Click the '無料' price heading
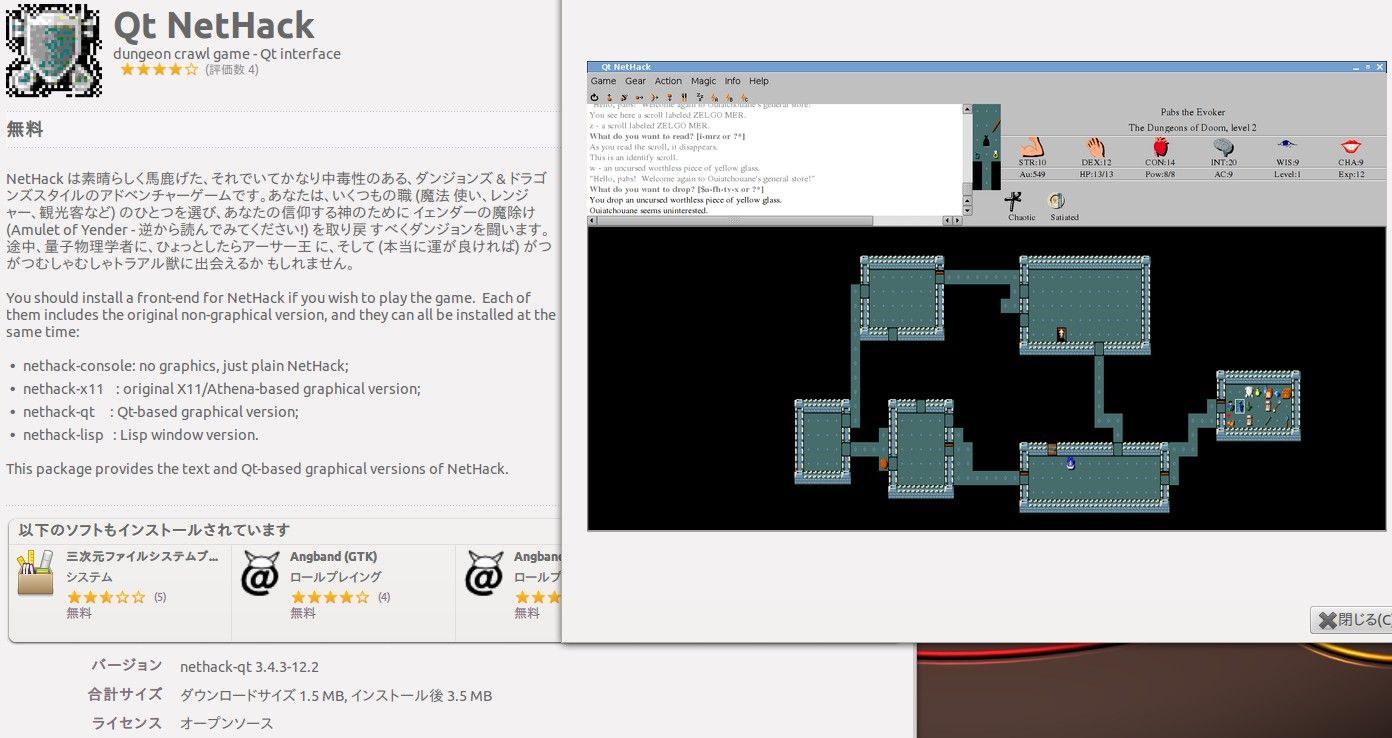The image size is (1392, 738). (25, 129)
